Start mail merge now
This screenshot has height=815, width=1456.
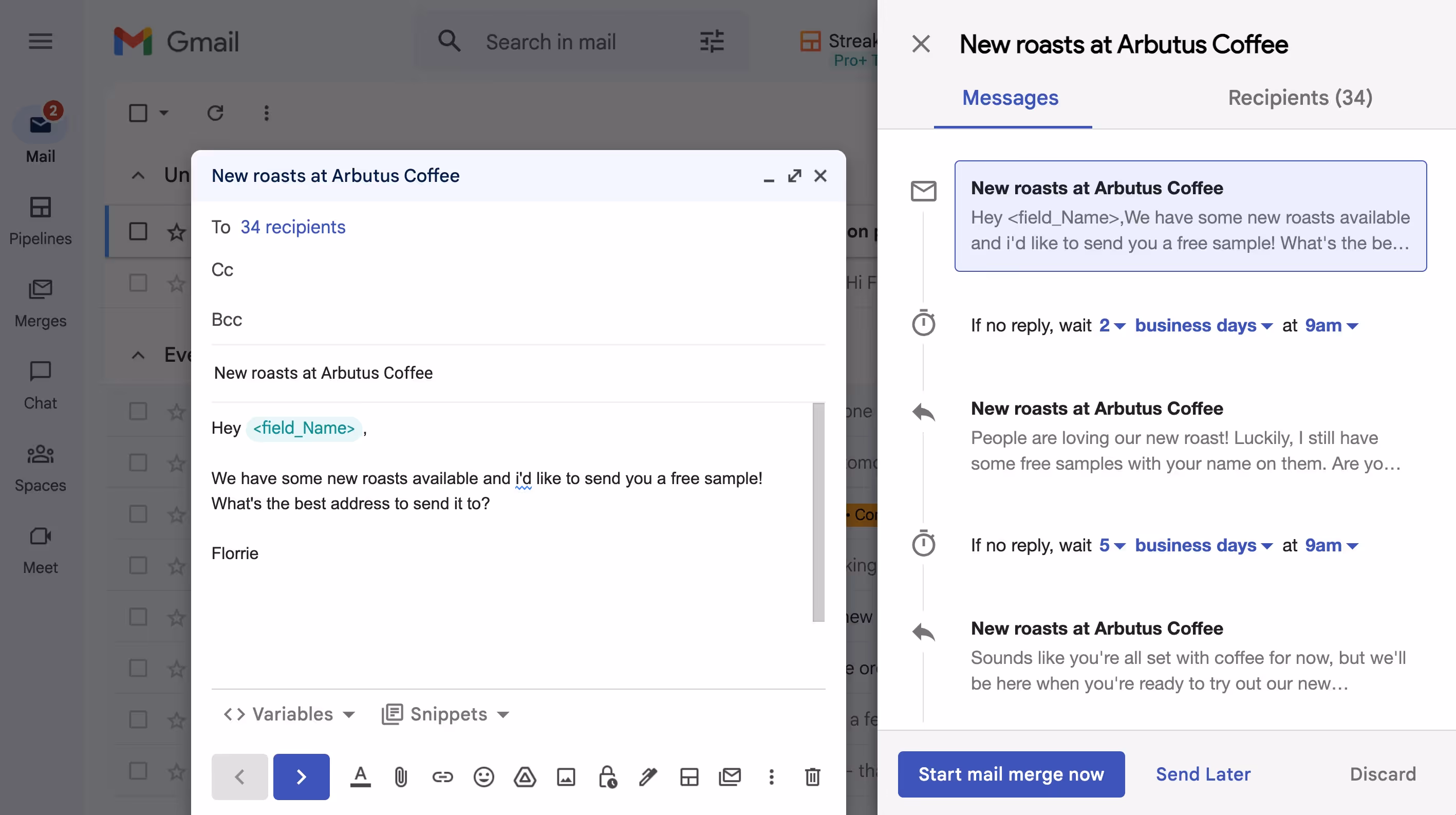tap(1011, 774)
